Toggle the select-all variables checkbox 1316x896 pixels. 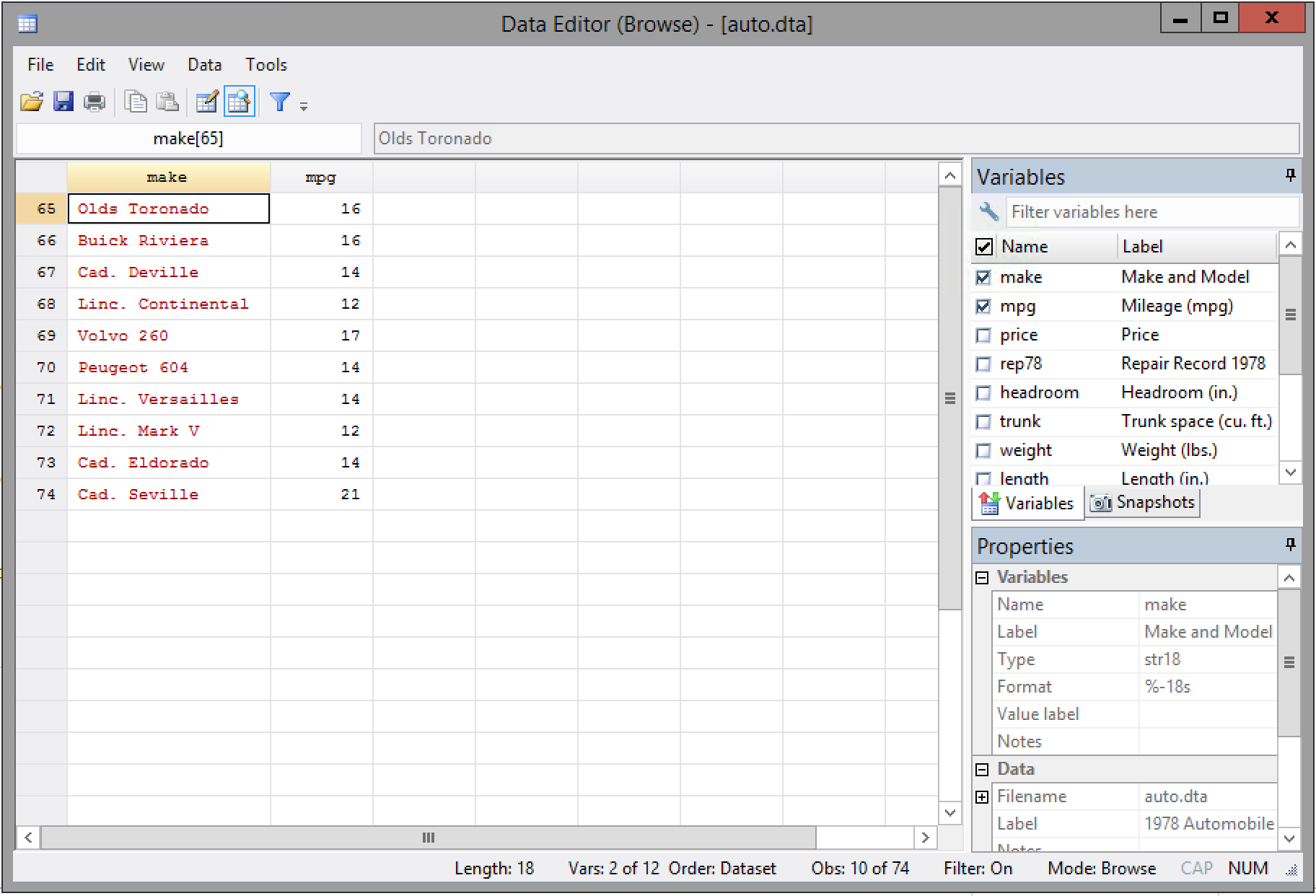click(x=984, y=247)
